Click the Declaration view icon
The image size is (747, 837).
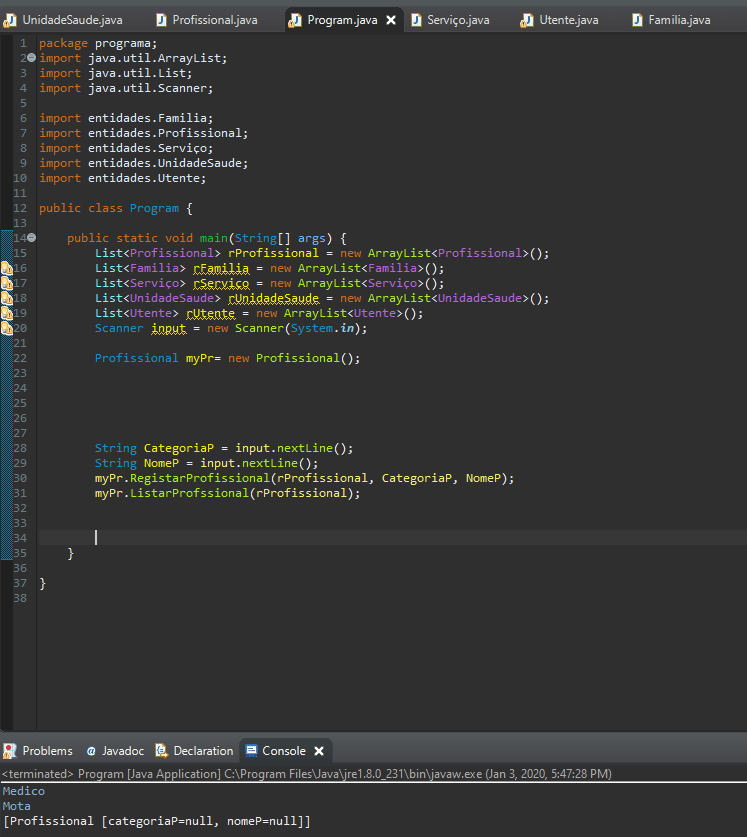[161, 751]
